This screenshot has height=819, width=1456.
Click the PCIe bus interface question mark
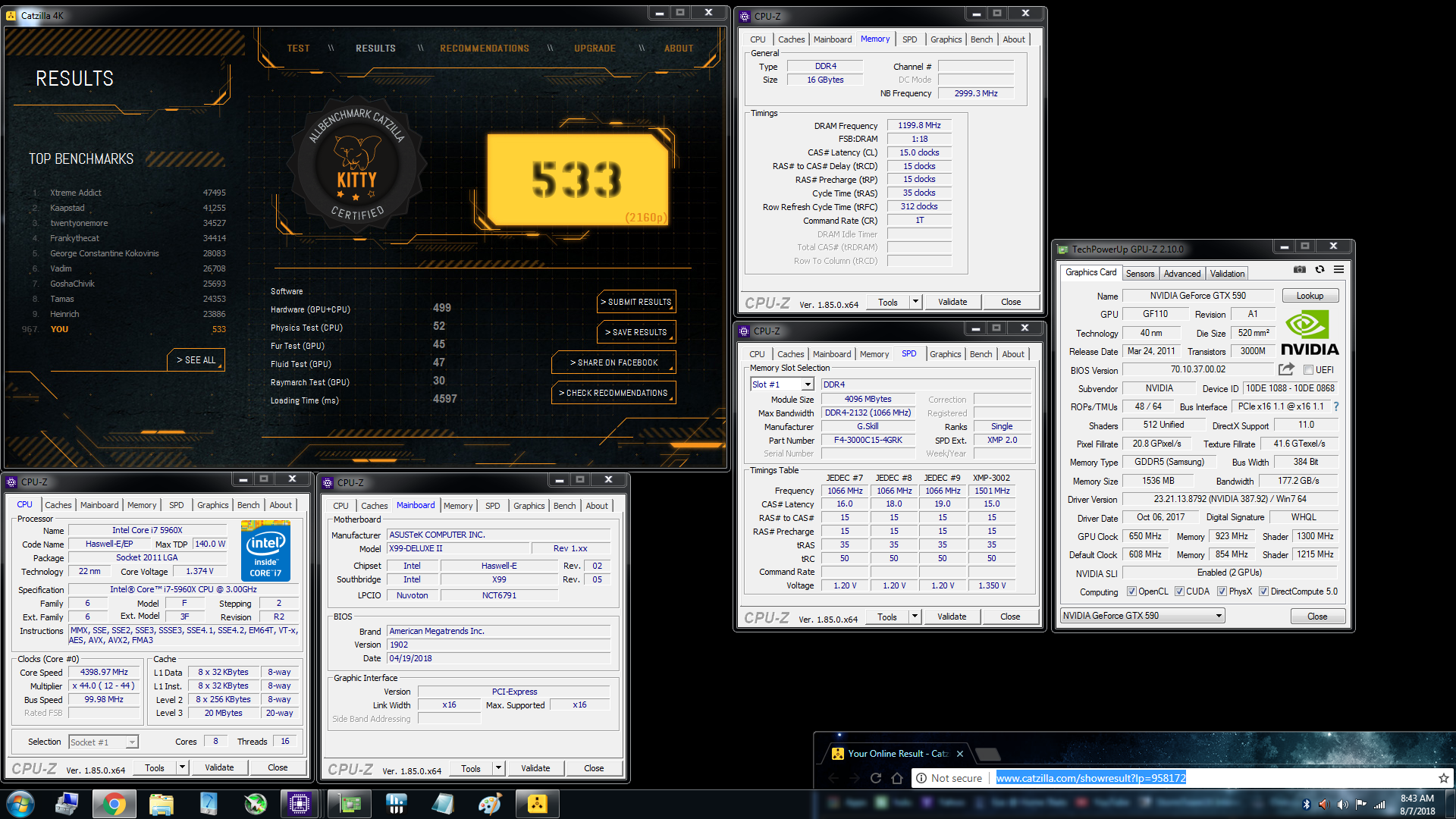pyautogui.click(x=1336, y=407)
